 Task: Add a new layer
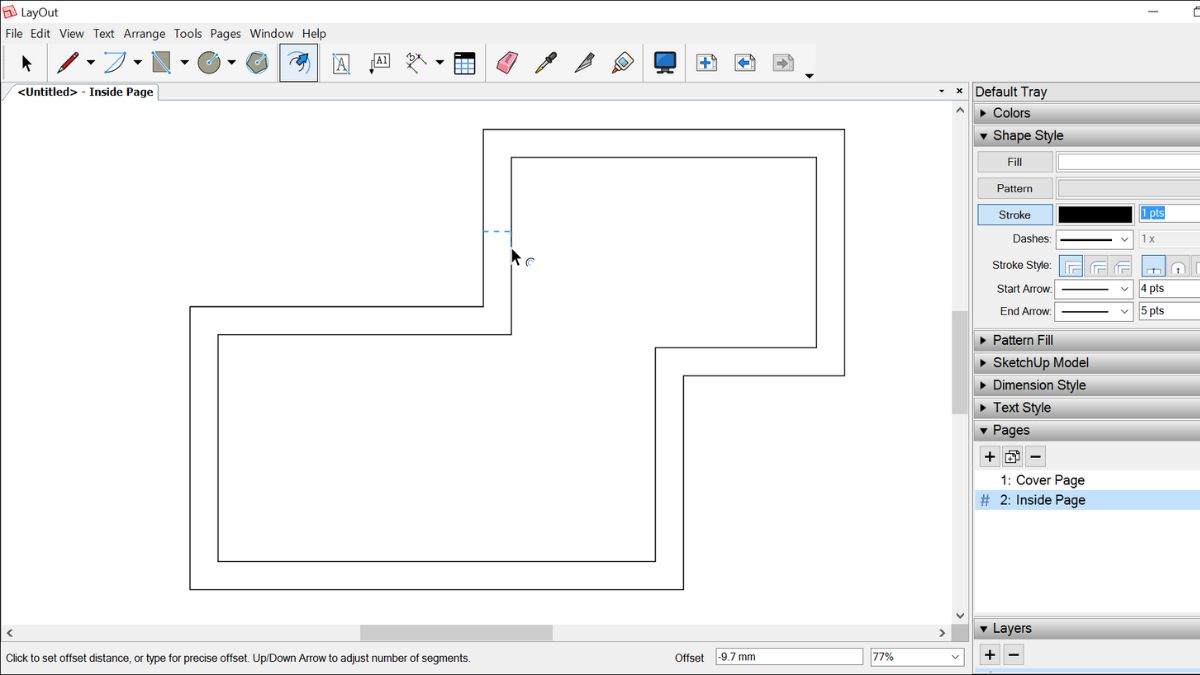point(989,655)
